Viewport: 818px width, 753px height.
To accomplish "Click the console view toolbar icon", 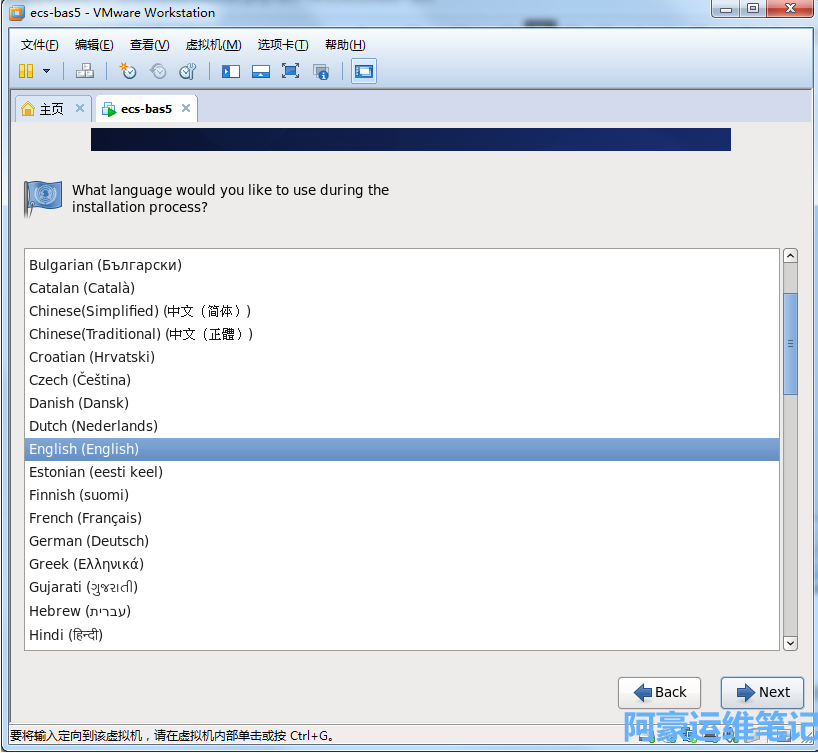I will pos(364,71).
